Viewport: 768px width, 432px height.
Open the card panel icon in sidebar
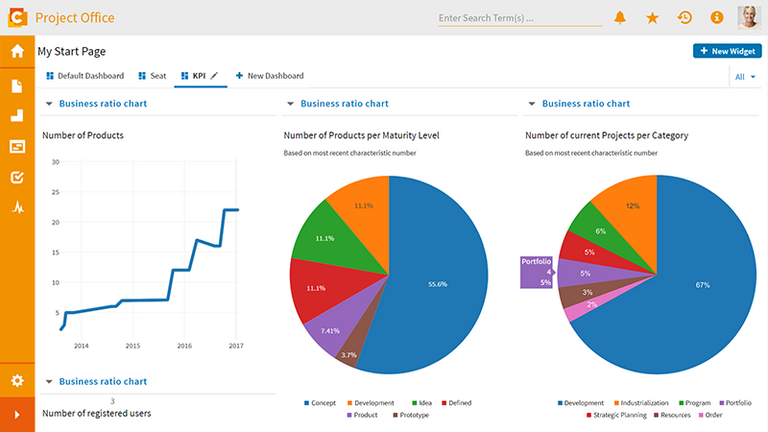(x=17, y=146)
